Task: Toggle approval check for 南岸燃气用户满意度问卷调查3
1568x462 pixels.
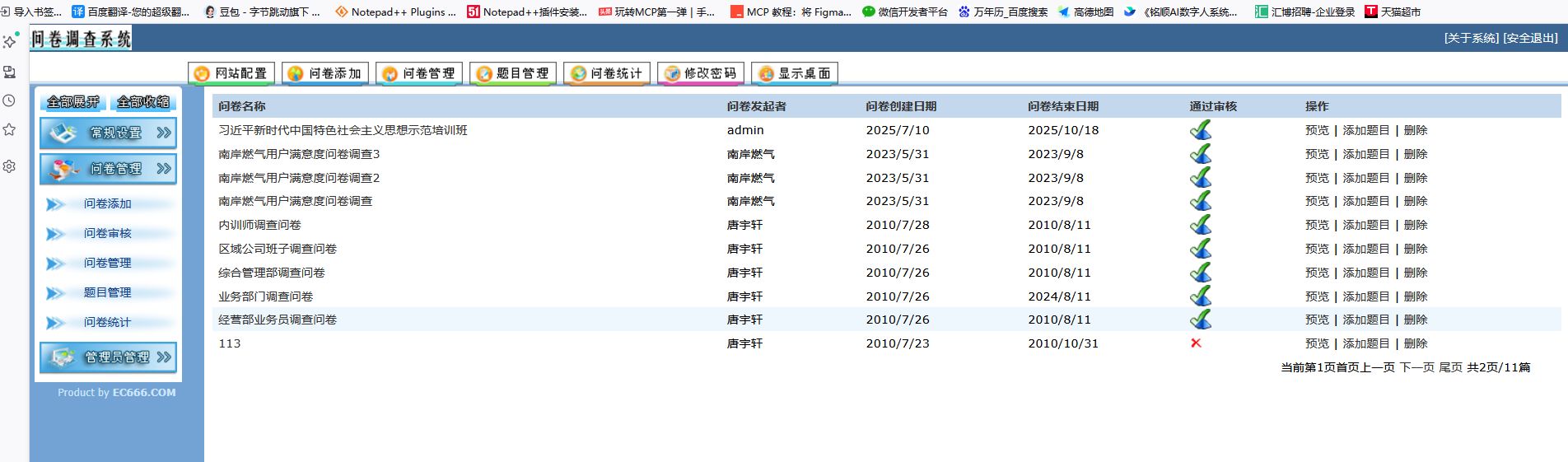Action: coord(1200,154)
